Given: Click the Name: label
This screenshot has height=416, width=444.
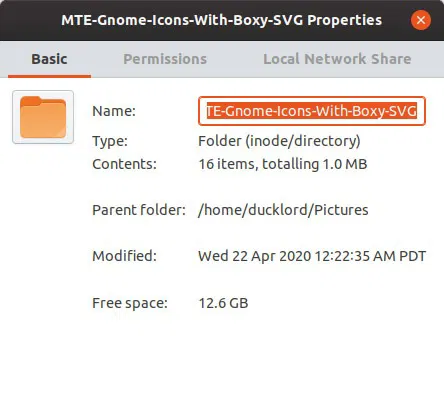Looking at the screenshot, I should coord(114,111).
